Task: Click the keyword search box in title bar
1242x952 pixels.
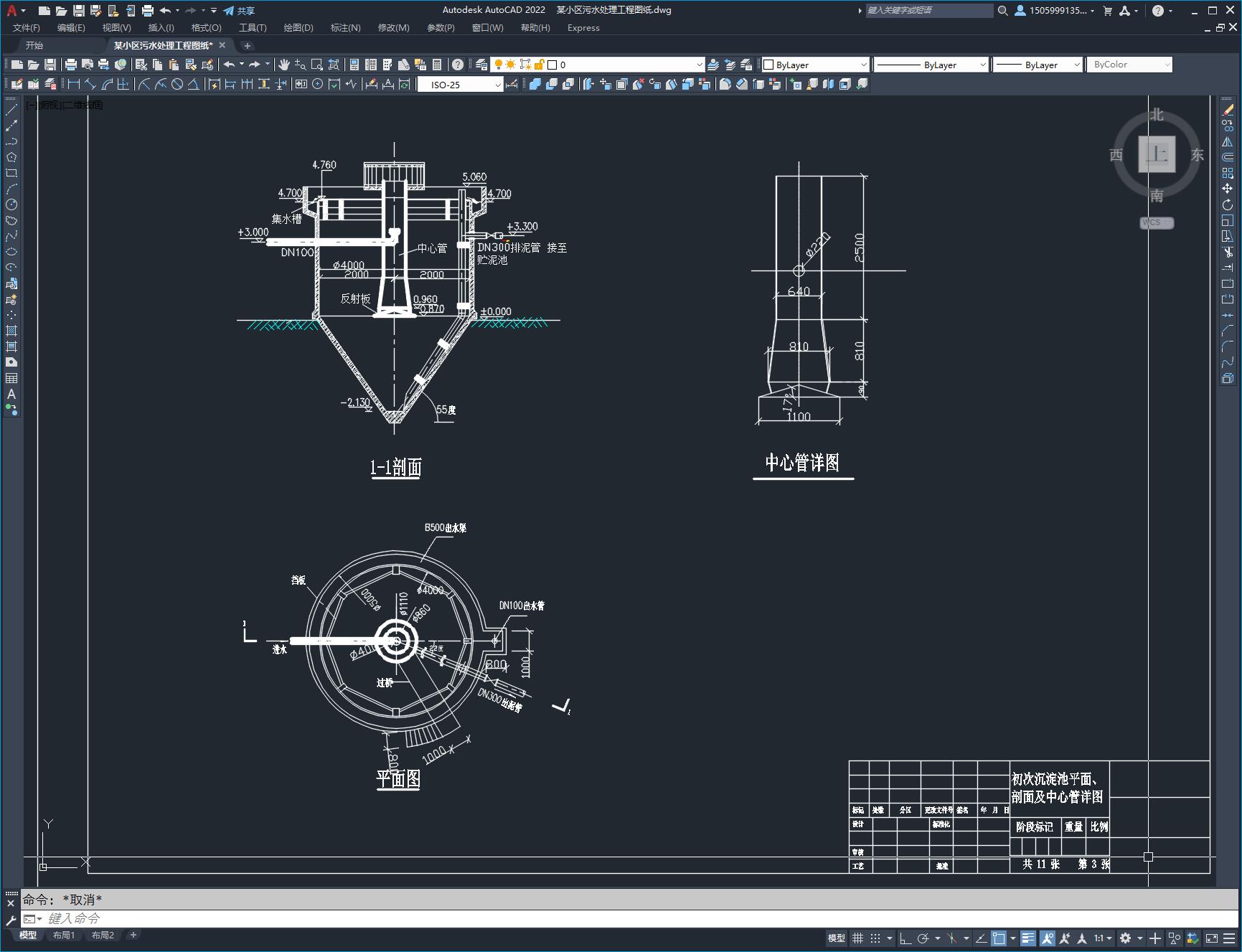Action: click(x=929, y=10)
